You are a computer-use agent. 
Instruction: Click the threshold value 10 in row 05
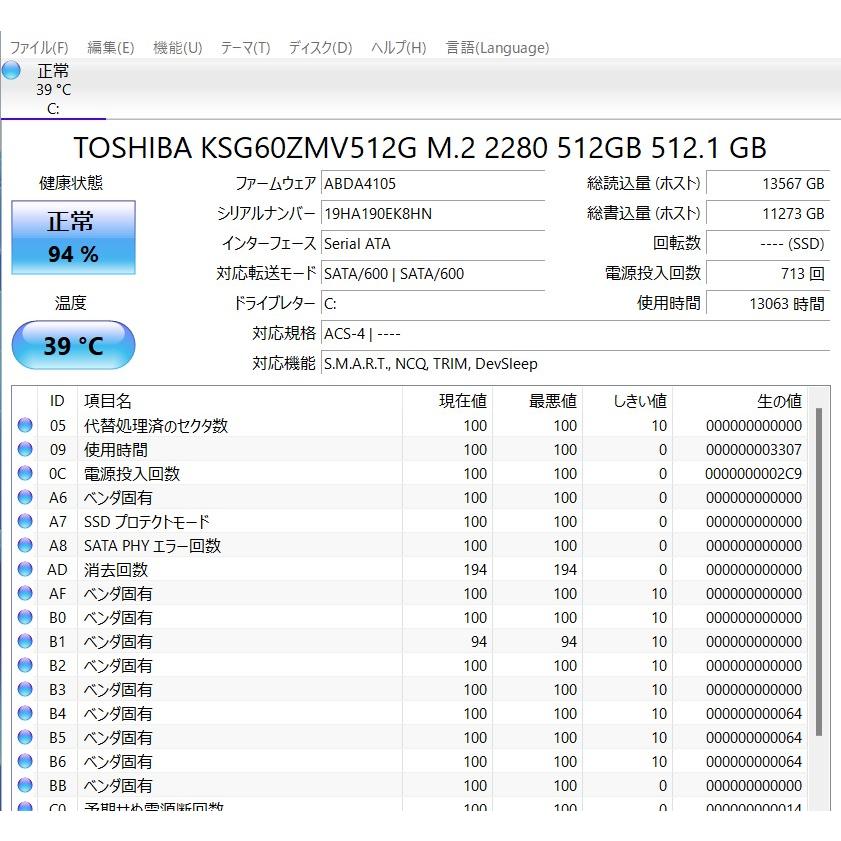tap(659, 426)
